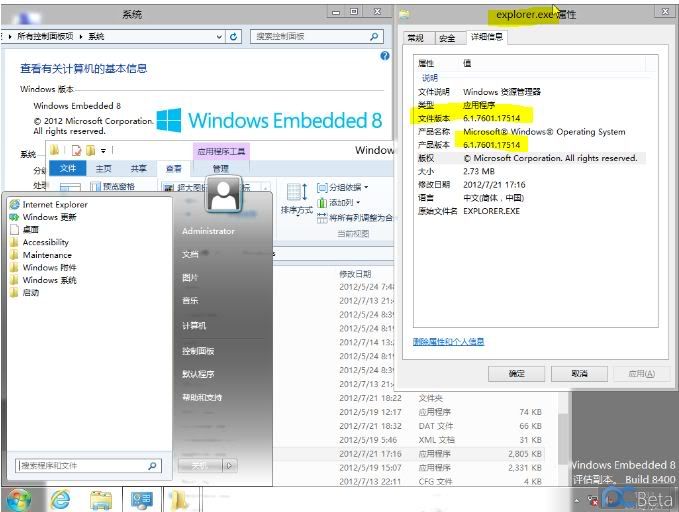This screenshot has width=679, height=512.
Task: Expand Windows 附件 folder
Action: (x=43, y=268)
